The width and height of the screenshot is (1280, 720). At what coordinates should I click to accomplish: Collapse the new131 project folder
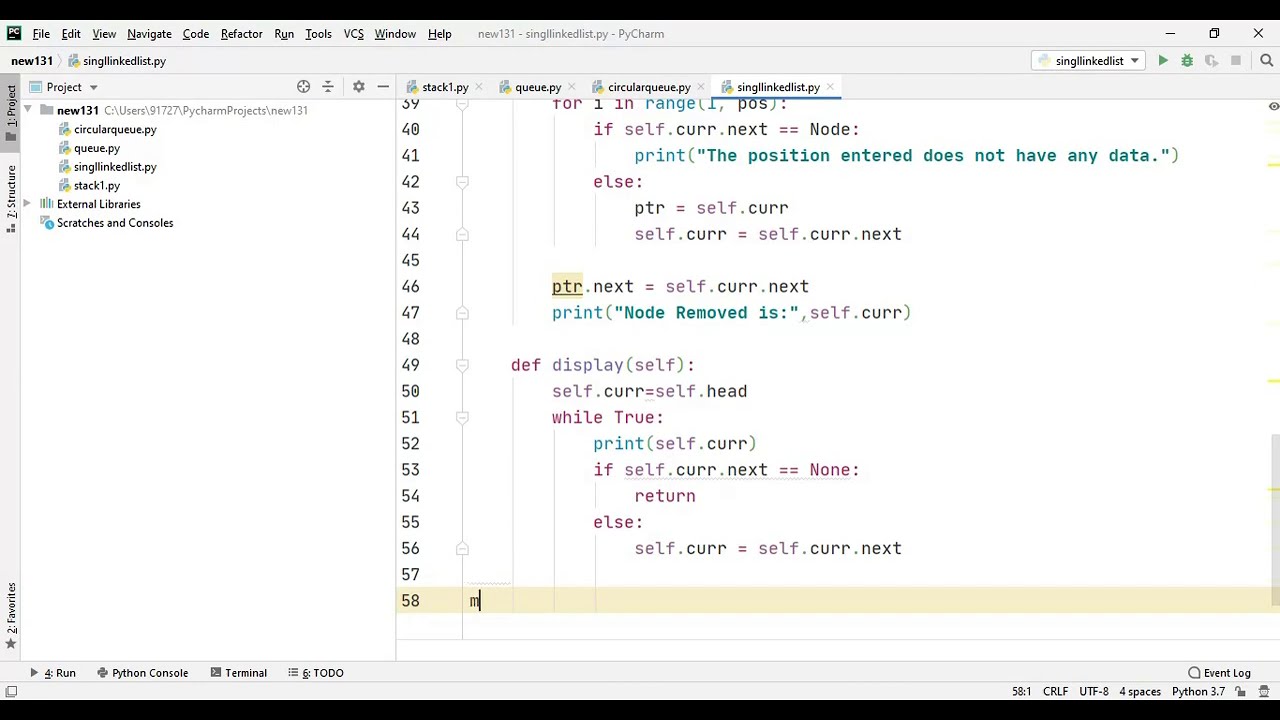pos(28,111)
